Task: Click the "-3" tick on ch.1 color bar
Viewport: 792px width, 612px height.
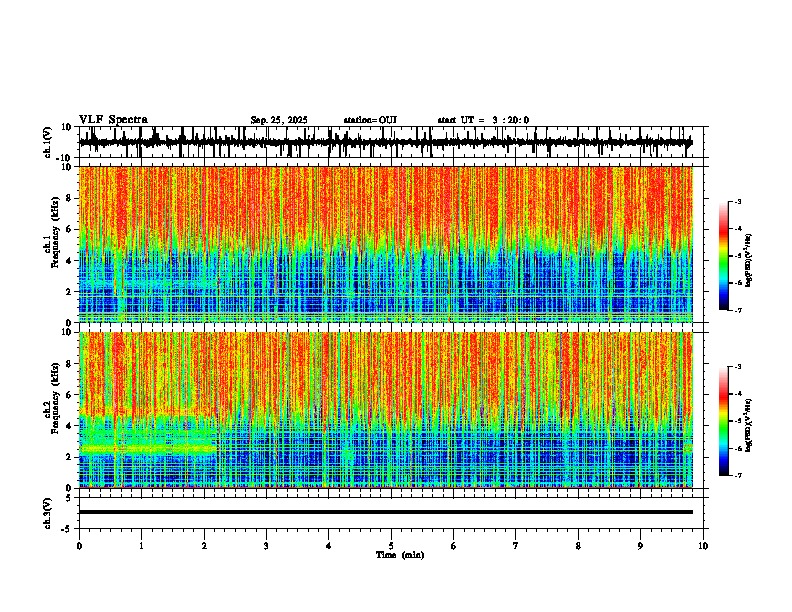Action: click(x=738, y=202)
